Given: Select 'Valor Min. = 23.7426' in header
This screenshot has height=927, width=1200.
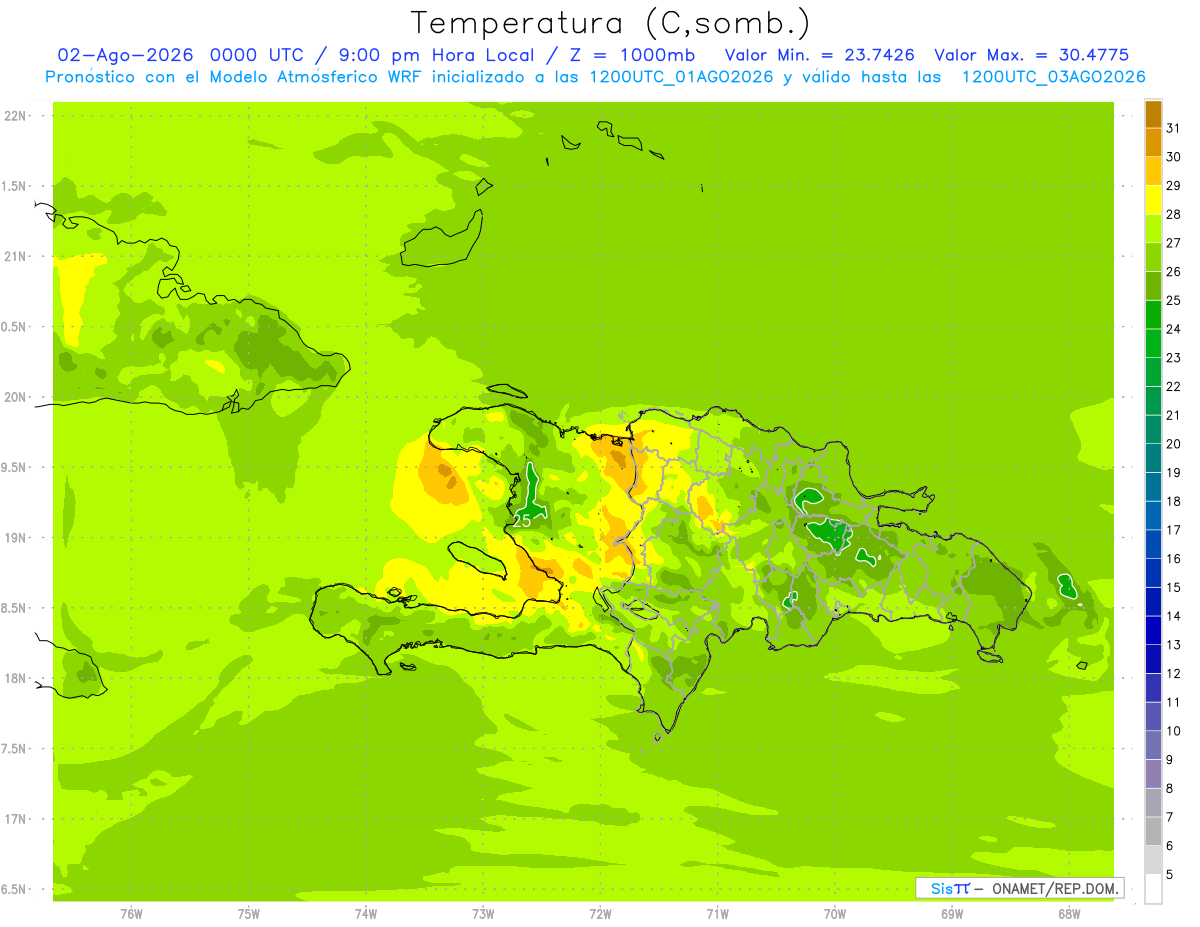Looking at the screenshot, I should coord(819,55).
